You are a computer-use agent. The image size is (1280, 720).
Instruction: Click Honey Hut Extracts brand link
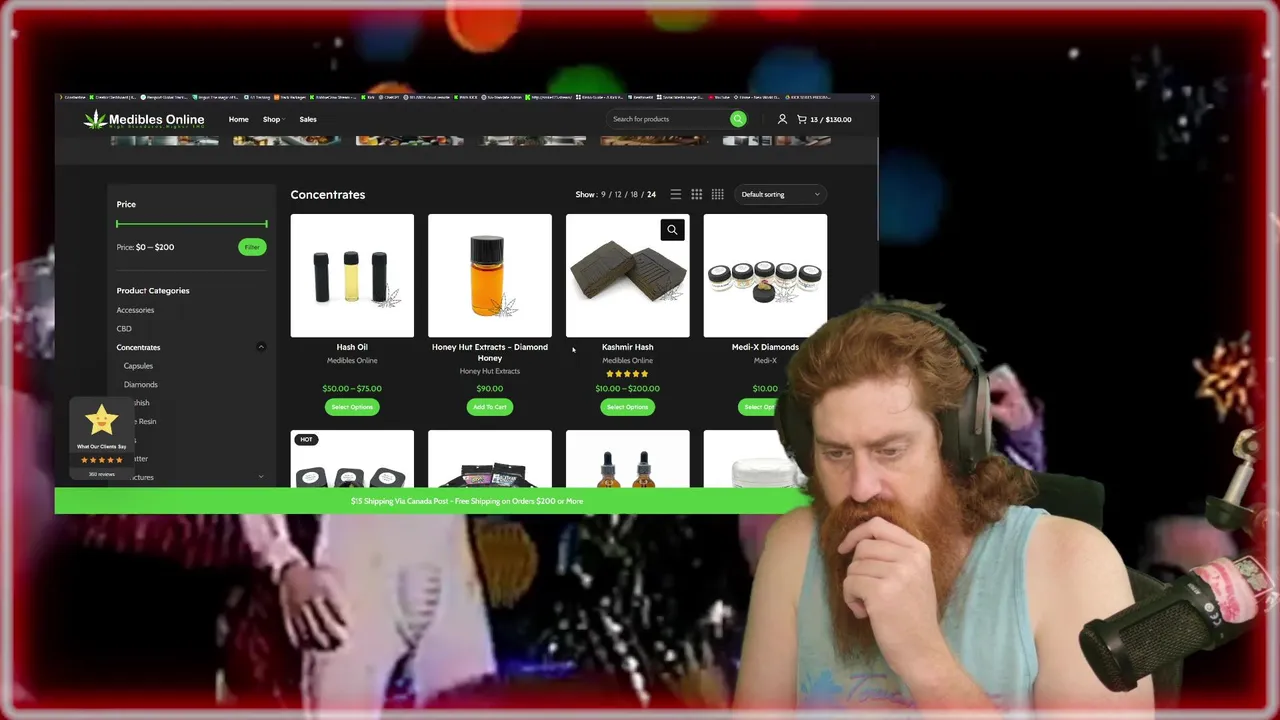click(490, 371)
